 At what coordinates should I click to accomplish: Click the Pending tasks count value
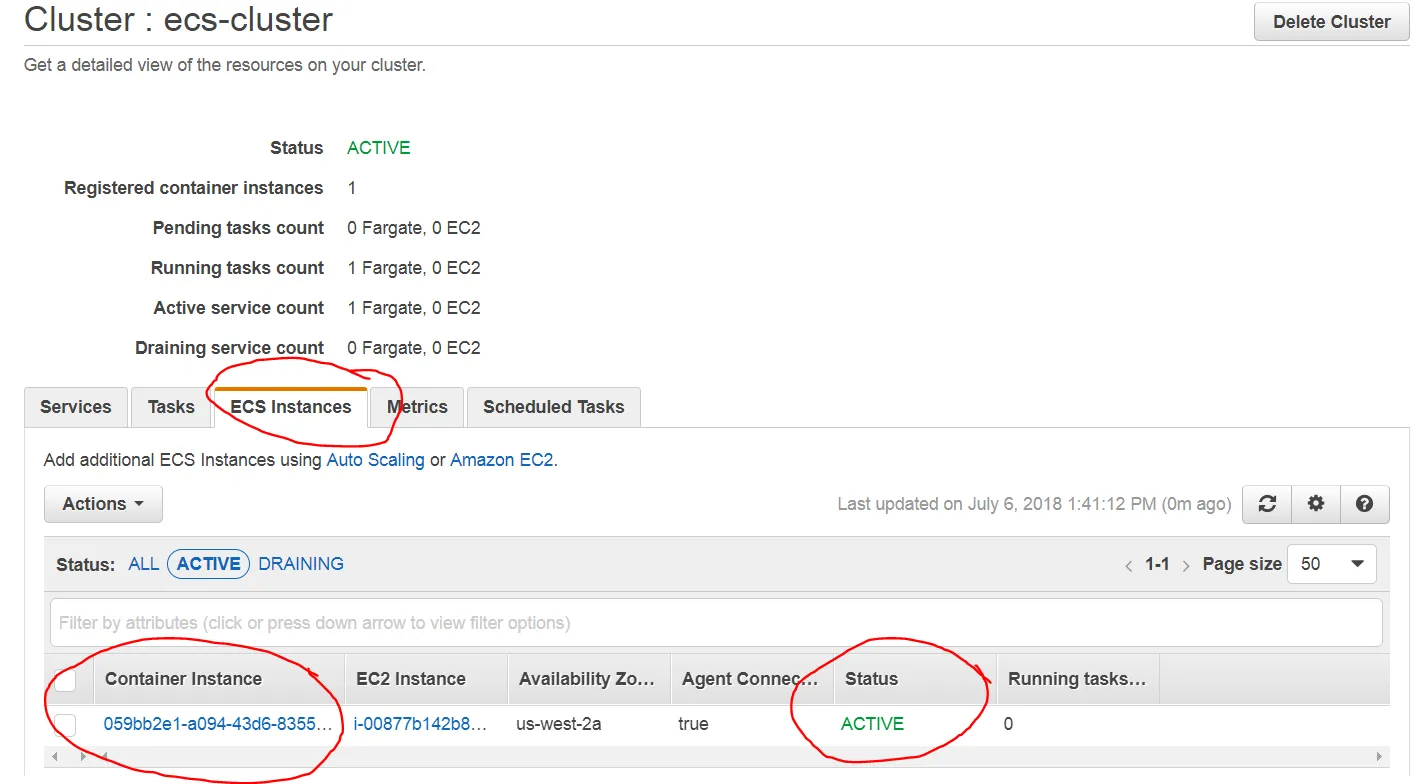[414, 228]
